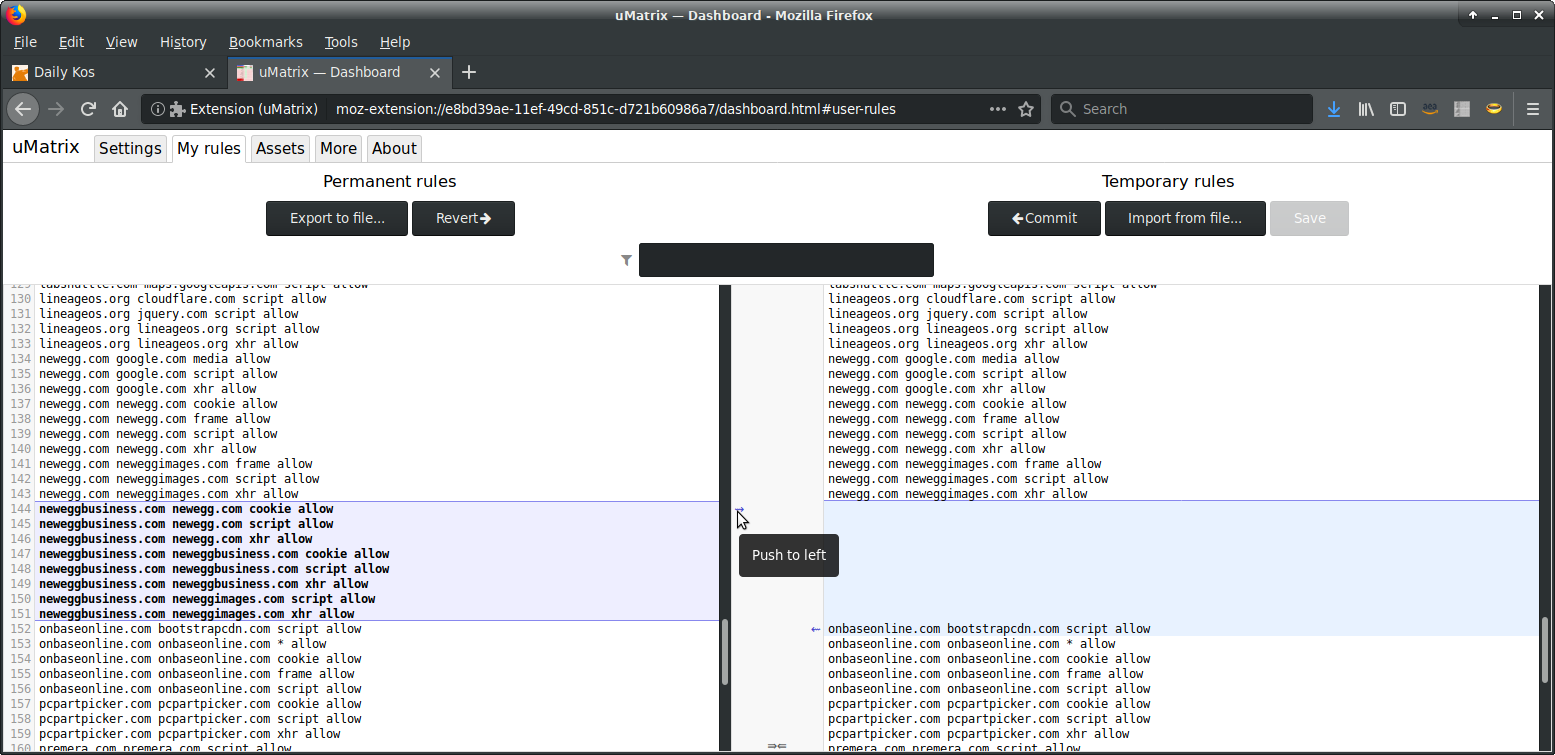Image resolution: width=1555 pixels, height=755 pixels.
Task: Click the rules filter funnel icon
Action: tap(626, 259)
